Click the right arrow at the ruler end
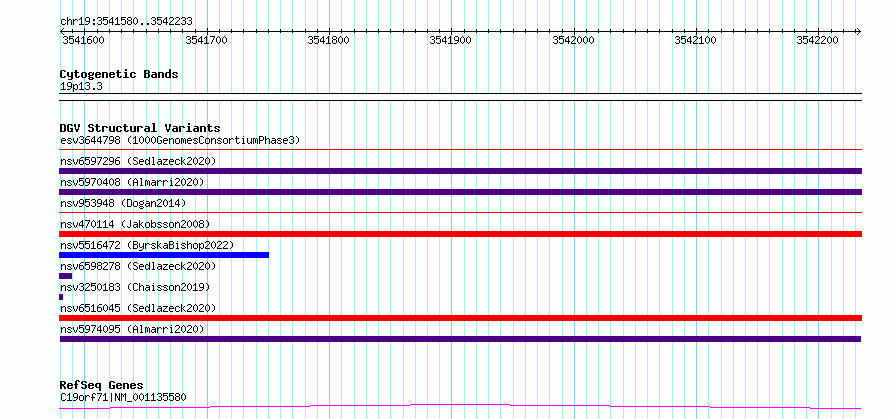Viewport: 890px width, 419px height. click(x=858, y=31)
